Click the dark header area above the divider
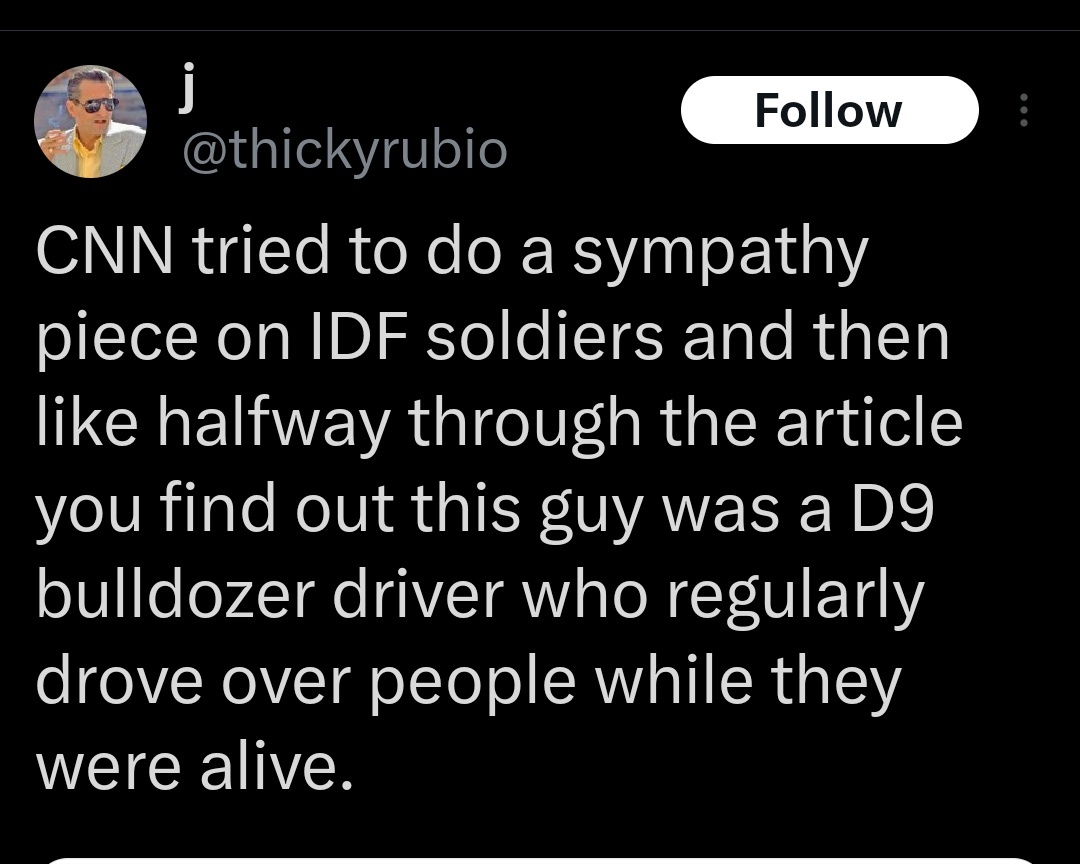Screen dimensions: 1080x864 540,14
